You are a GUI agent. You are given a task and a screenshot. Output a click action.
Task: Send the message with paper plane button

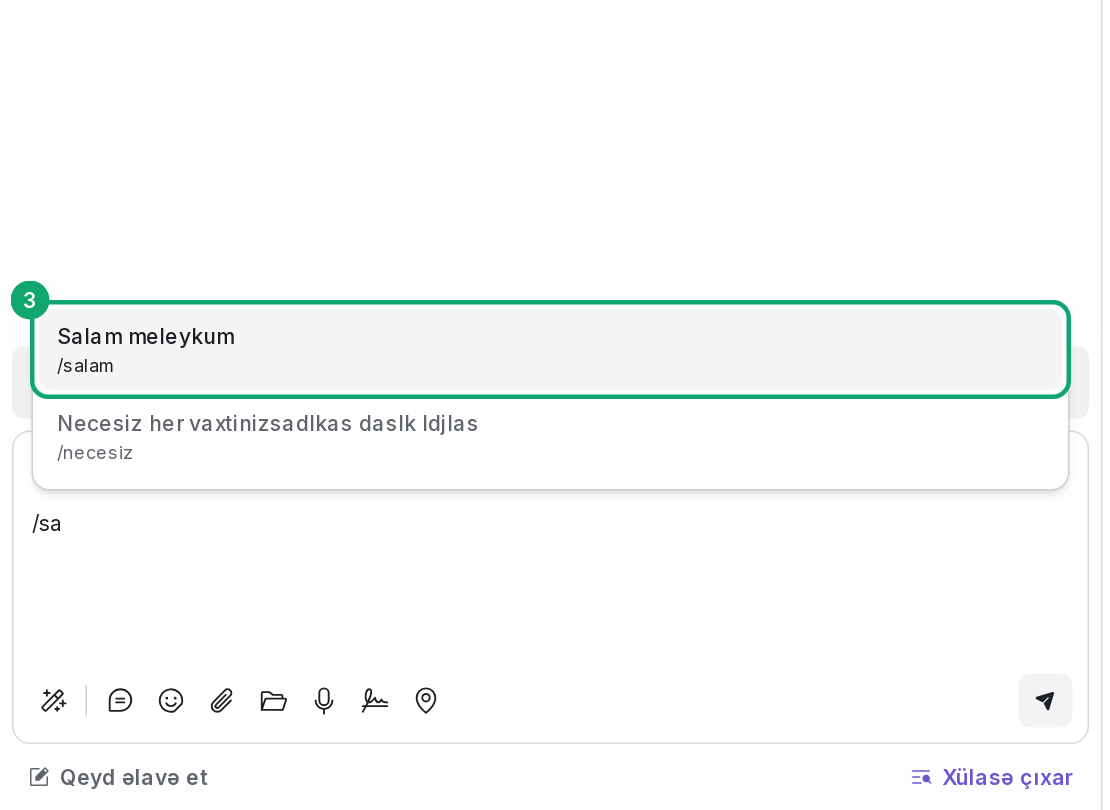pyautogui.click(x=1045, y=700)
